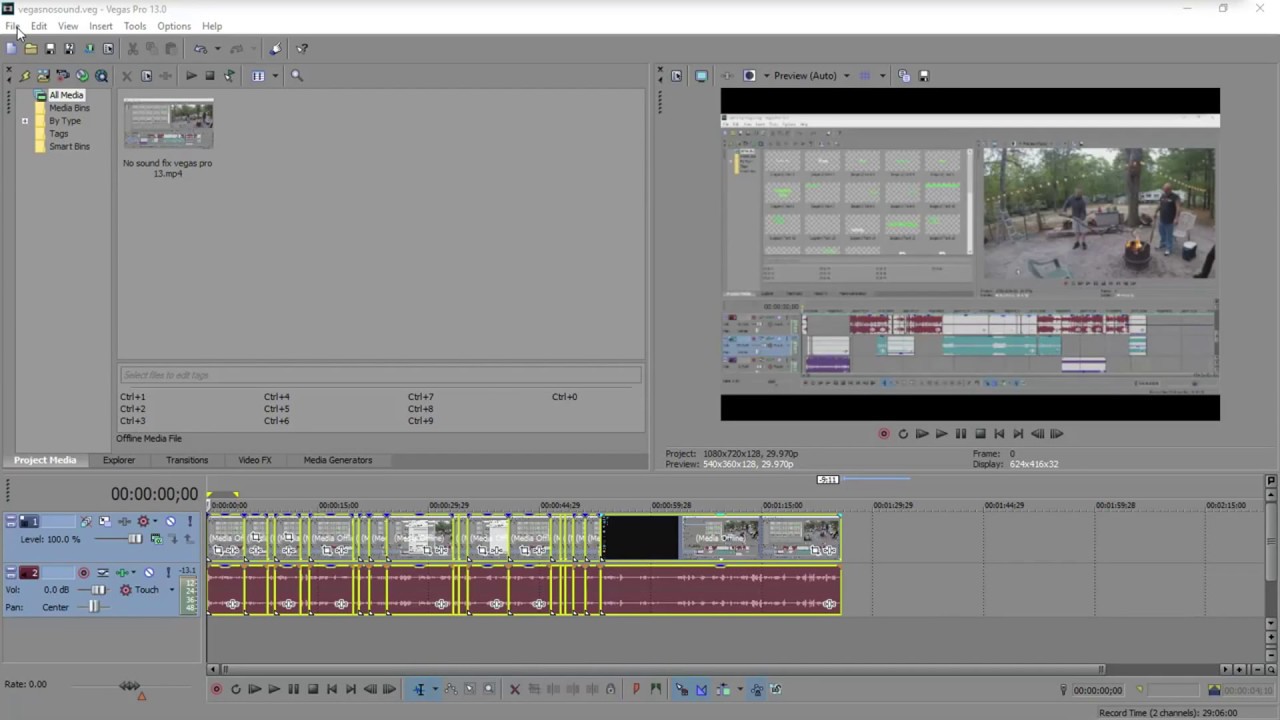Open the Insert menu
1280x720 pixels.
101,26
